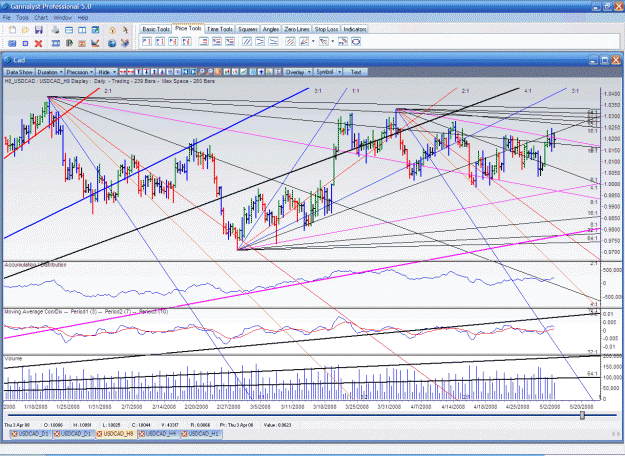The image size is (625, 456).
Task: Select the parallel lines channel tool icon
Action: click(x=247, y=41)
